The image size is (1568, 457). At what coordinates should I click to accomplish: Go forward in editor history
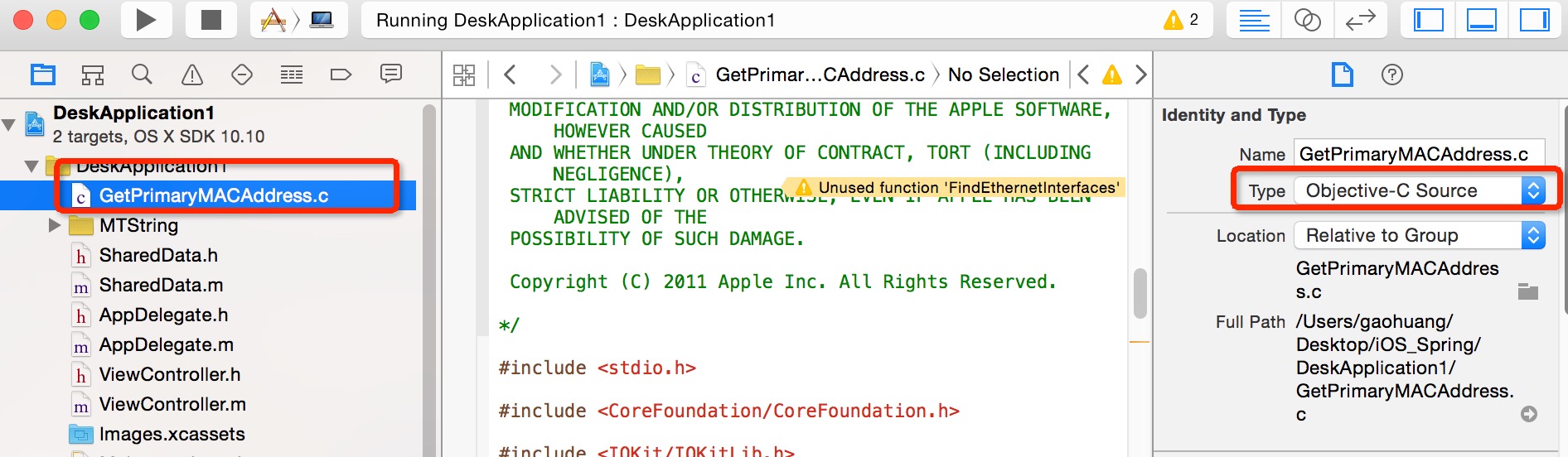click(555, 75)
